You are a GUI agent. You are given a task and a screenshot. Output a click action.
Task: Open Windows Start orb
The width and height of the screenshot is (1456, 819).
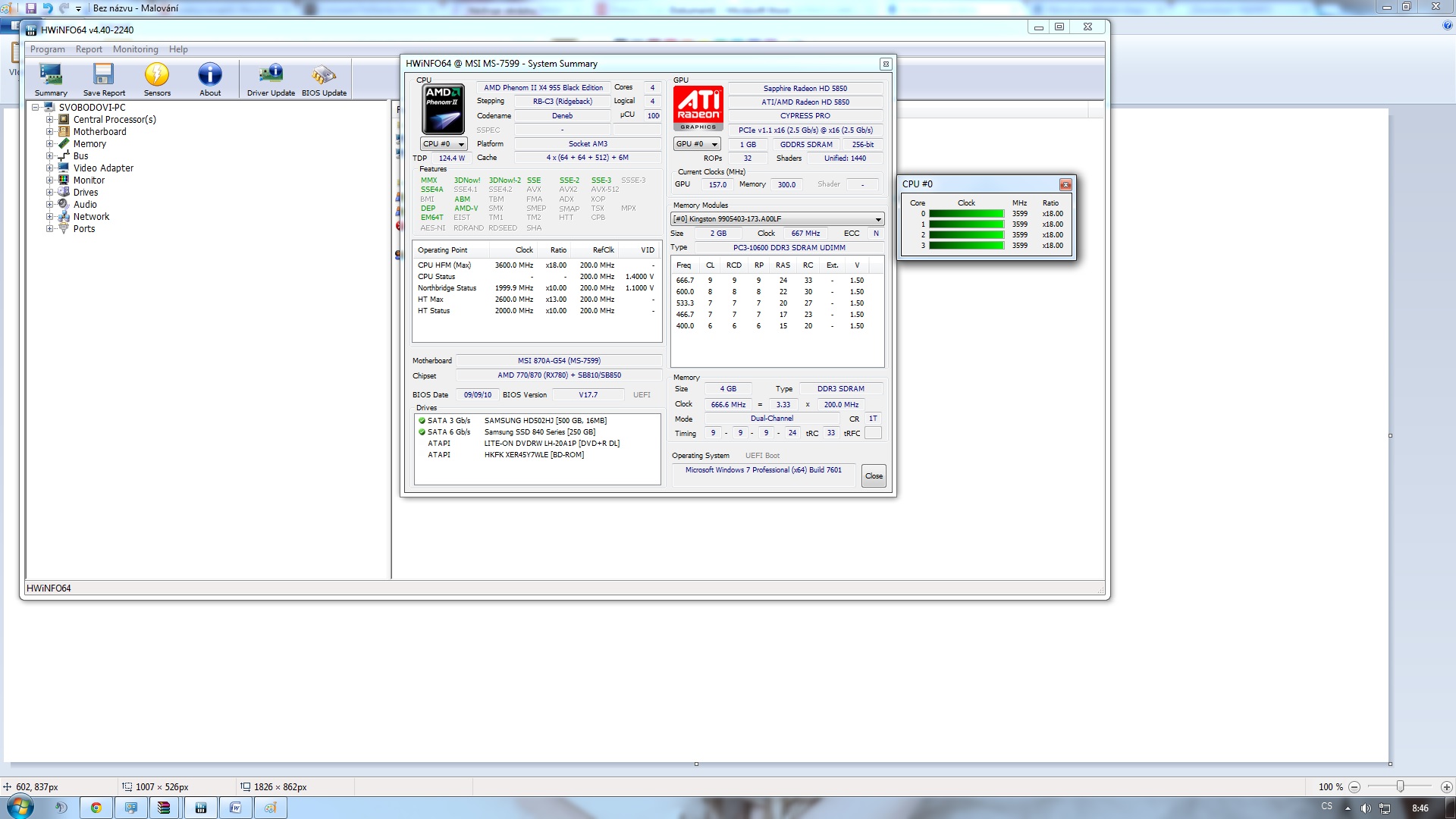[x=20, y=807]
